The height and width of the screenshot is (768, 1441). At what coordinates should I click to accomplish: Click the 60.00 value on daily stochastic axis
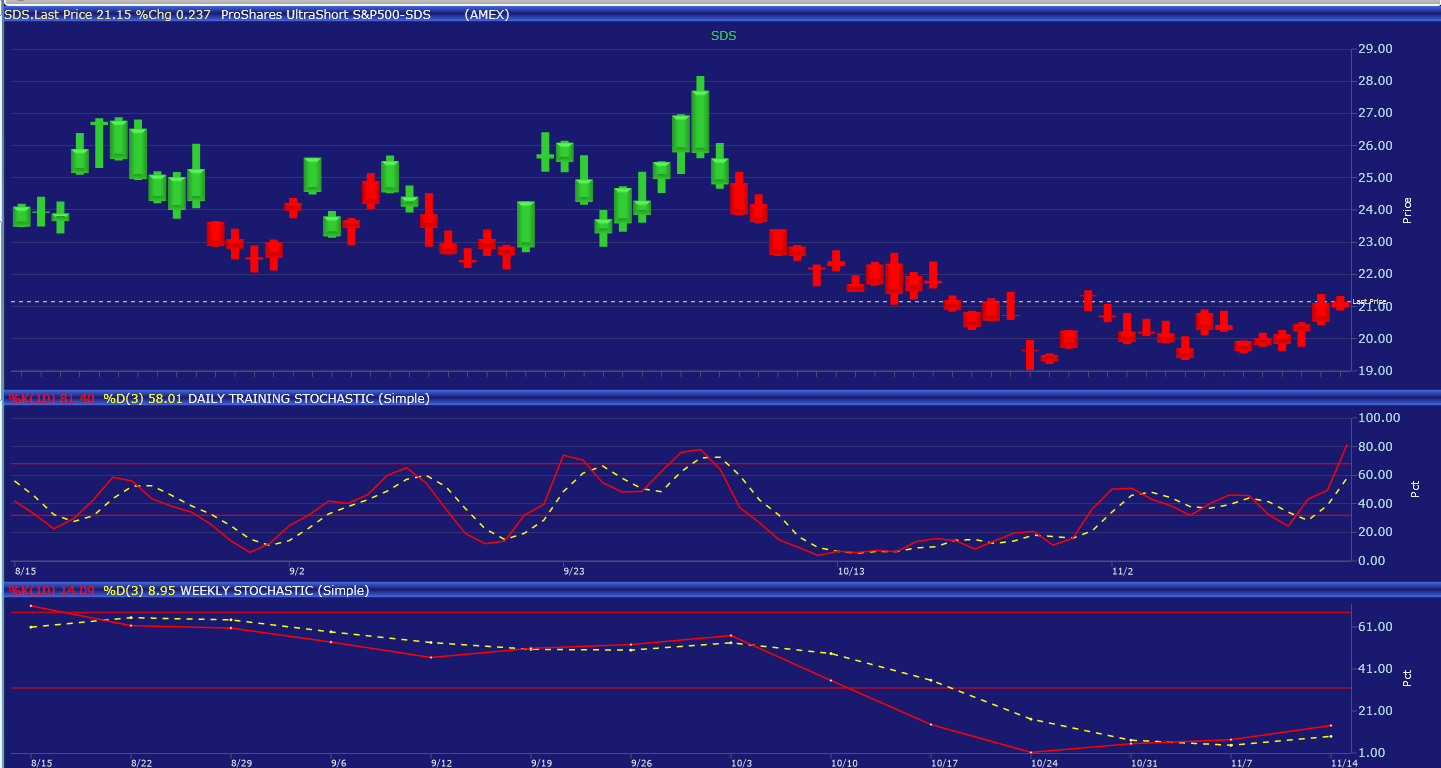pos(1375,475)
